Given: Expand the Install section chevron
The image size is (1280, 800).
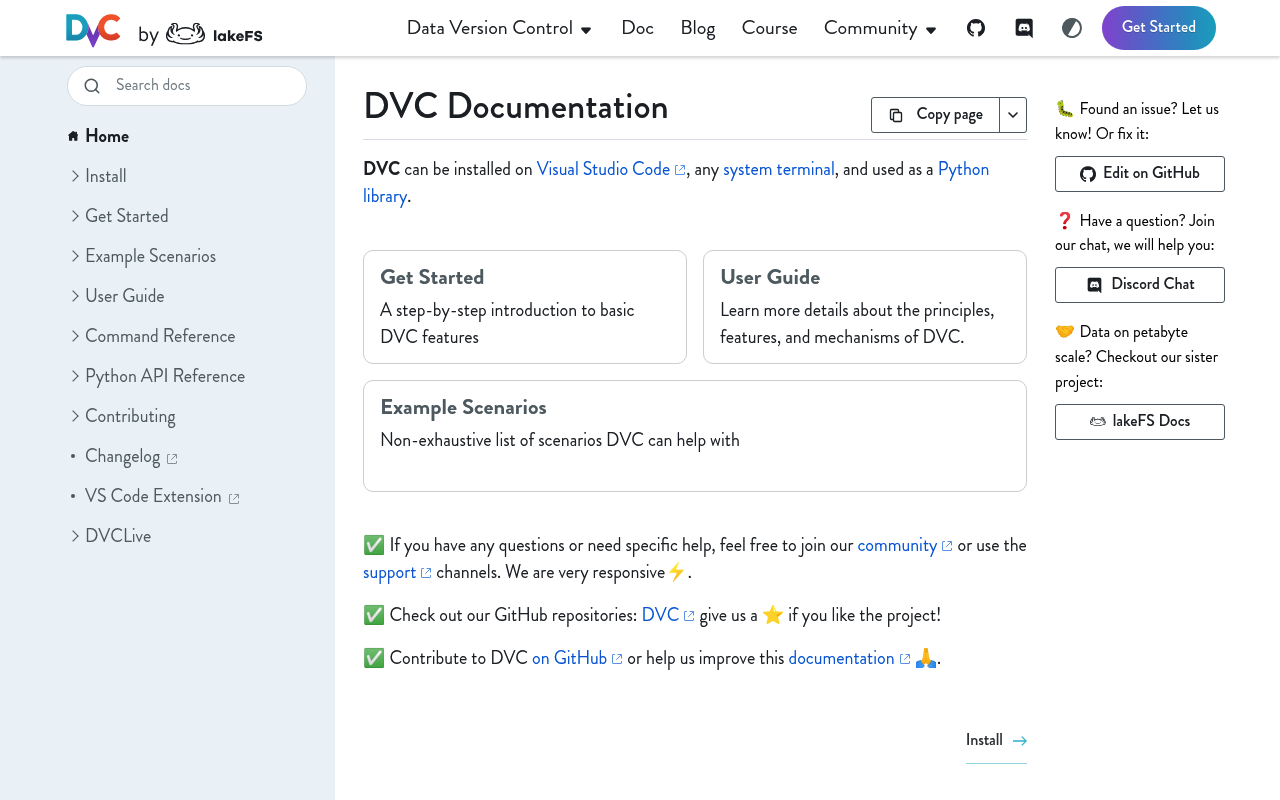Looking at the screenshot, I should 75,176.
